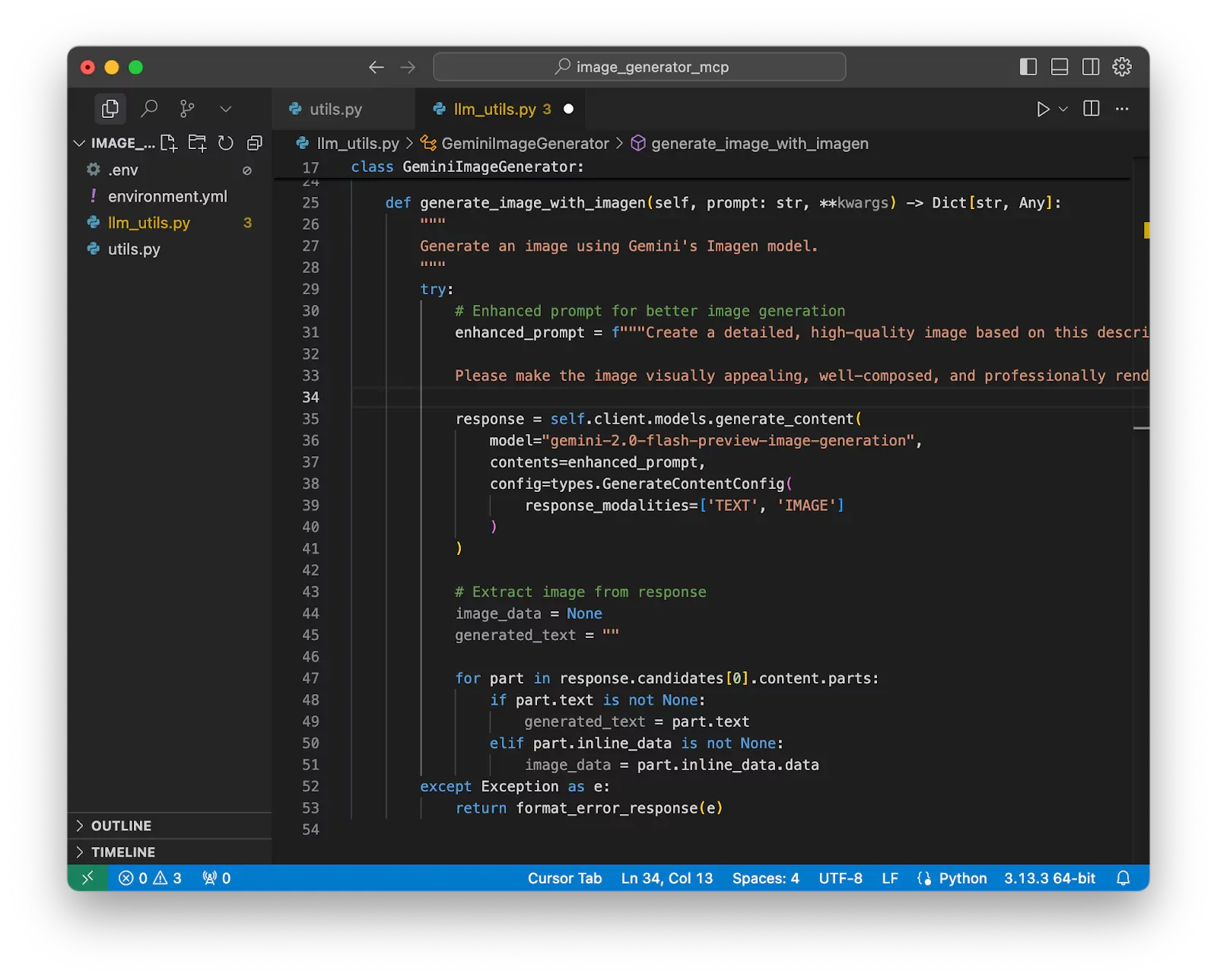Place cursor on line number 34
This screenshot has width=1217, height=980.
pyautogui.click(x=310, y=397)
